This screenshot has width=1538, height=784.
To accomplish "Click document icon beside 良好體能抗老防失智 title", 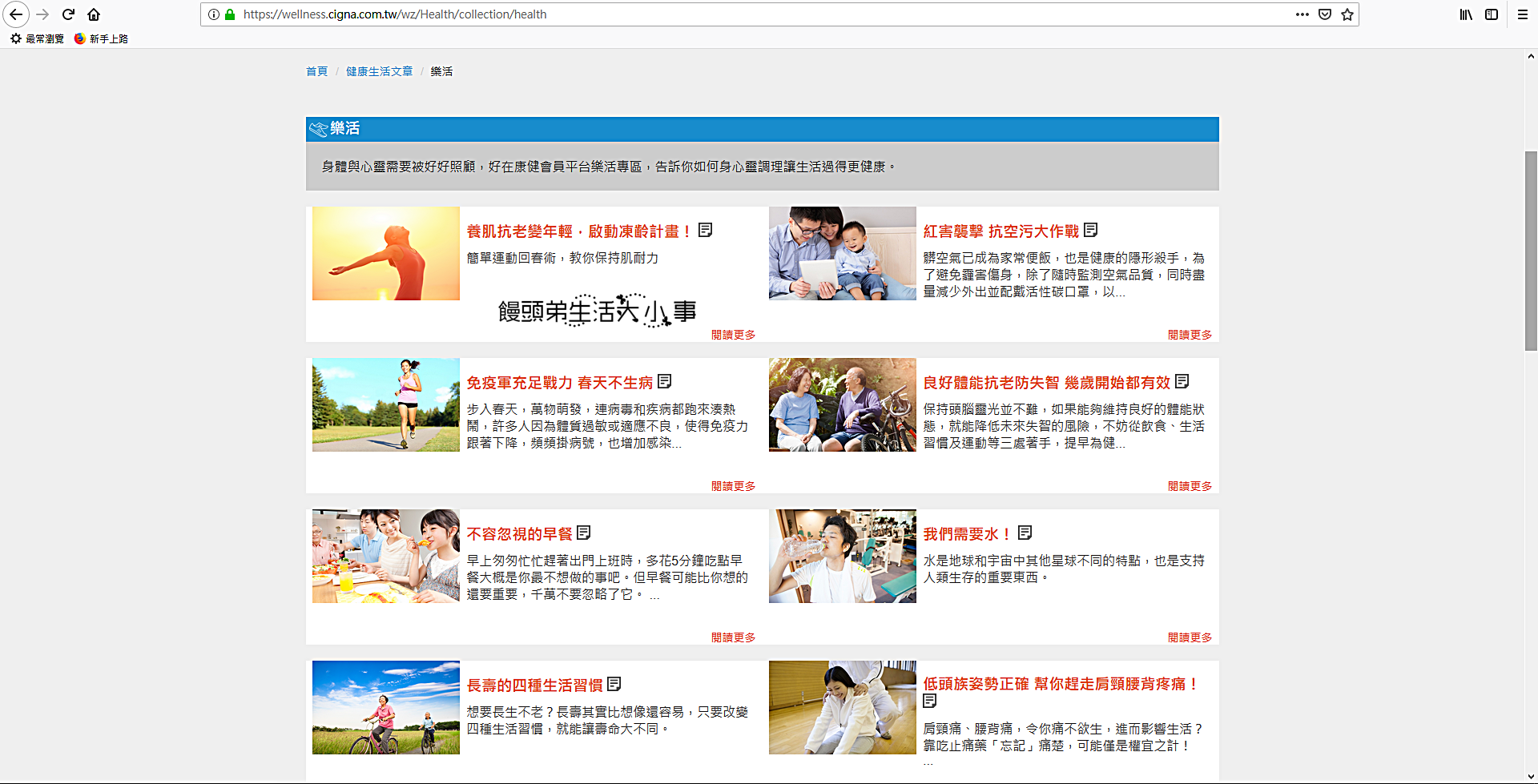I will click(x=1182, y=382).
